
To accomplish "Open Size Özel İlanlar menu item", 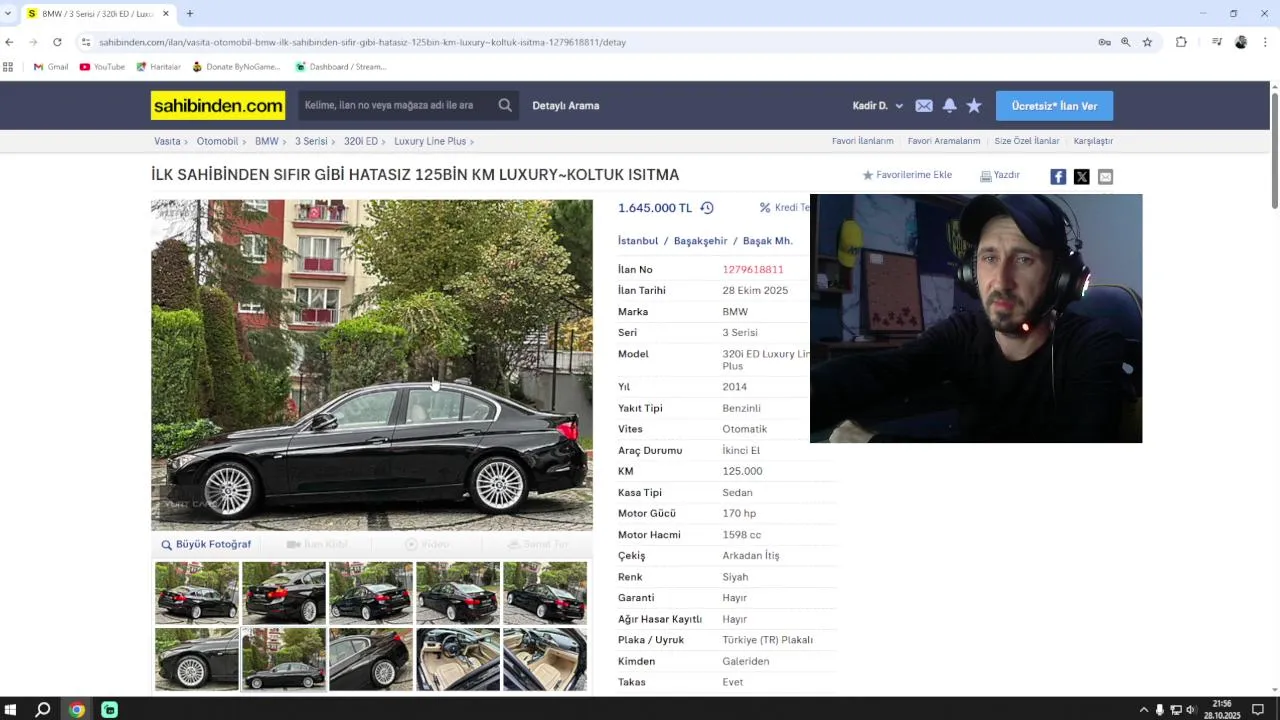I will [x=1027, y=141].
